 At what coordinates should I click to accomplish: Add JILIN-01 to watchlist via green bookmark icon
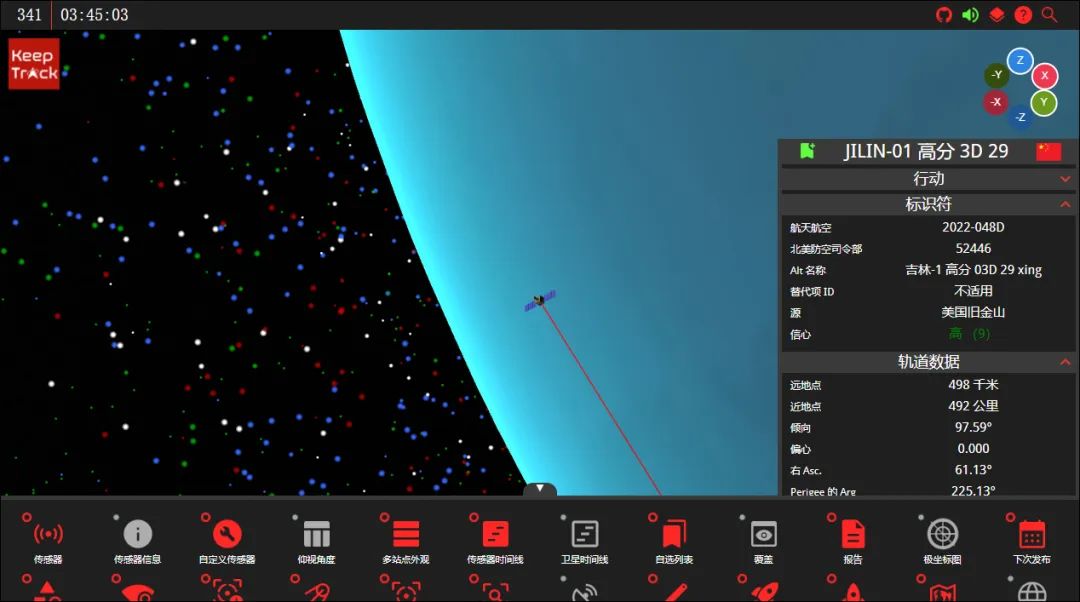pyautogui.click(x=807, y=151)
